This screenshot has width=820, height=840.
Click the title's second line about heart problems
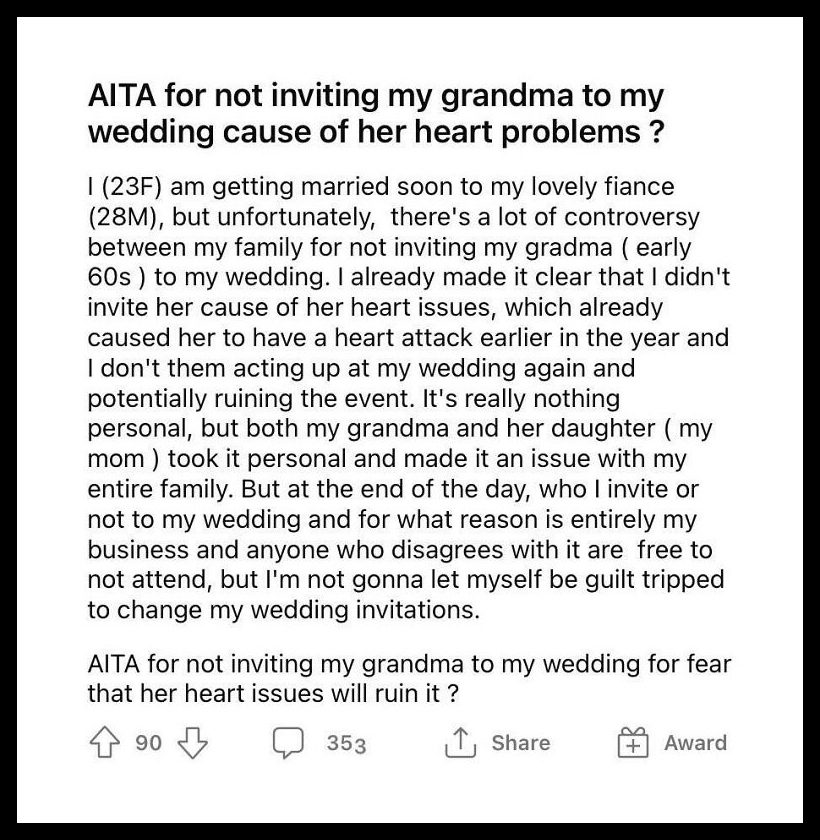coord(376,132)
